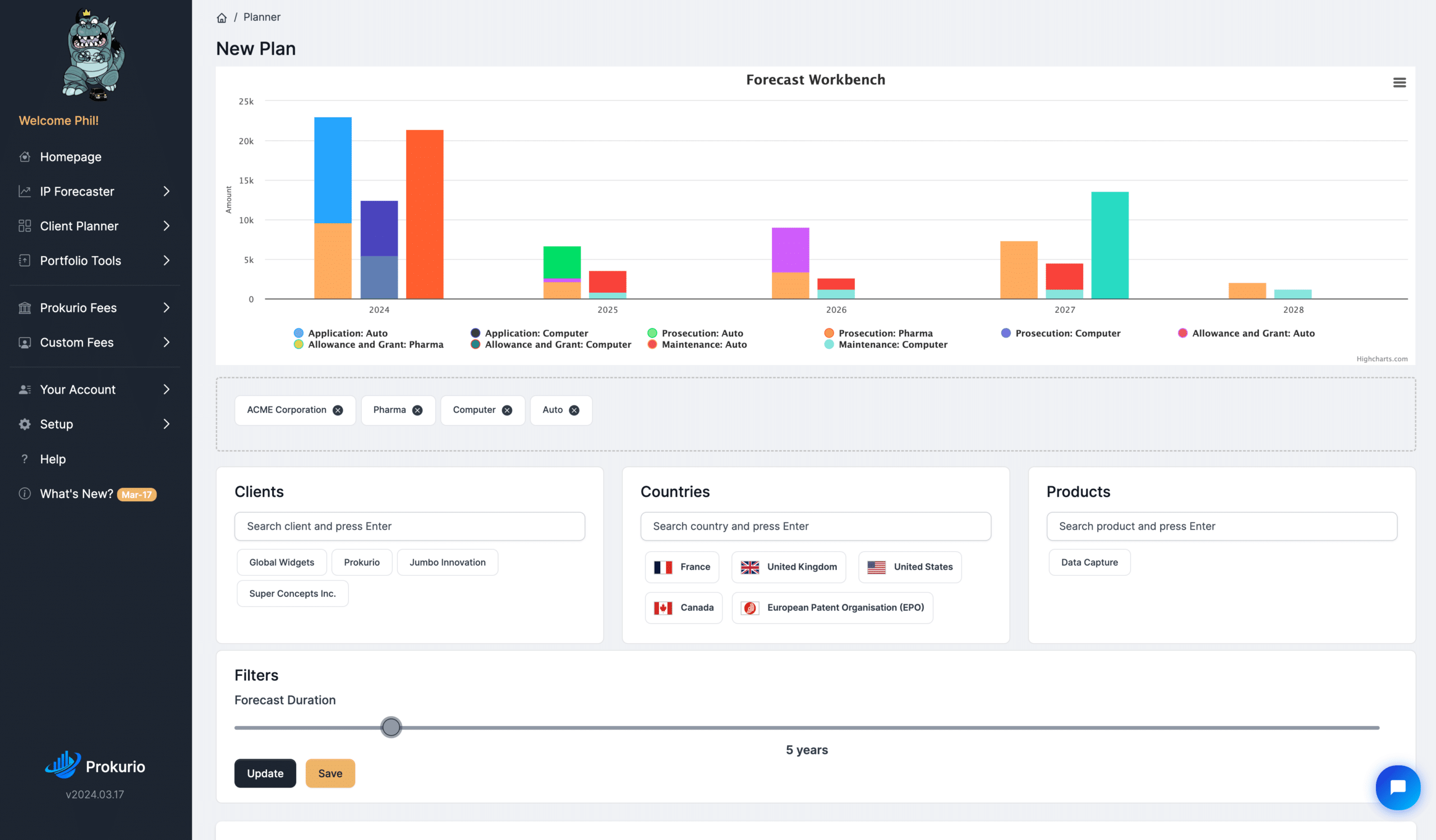The image size is (1436, 840).
Task: Click the Your Account people icon
Action: (x=25, y=390)
